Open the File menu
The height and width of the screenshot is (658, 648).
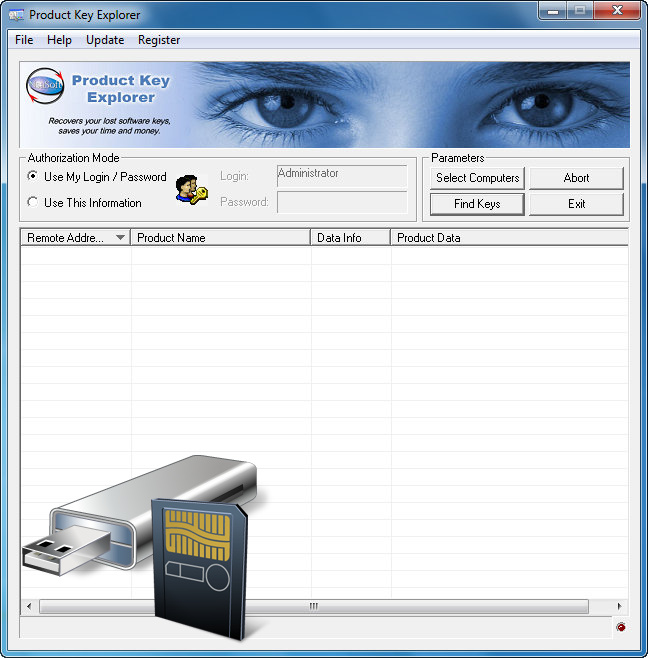click(x=24, y=40)
